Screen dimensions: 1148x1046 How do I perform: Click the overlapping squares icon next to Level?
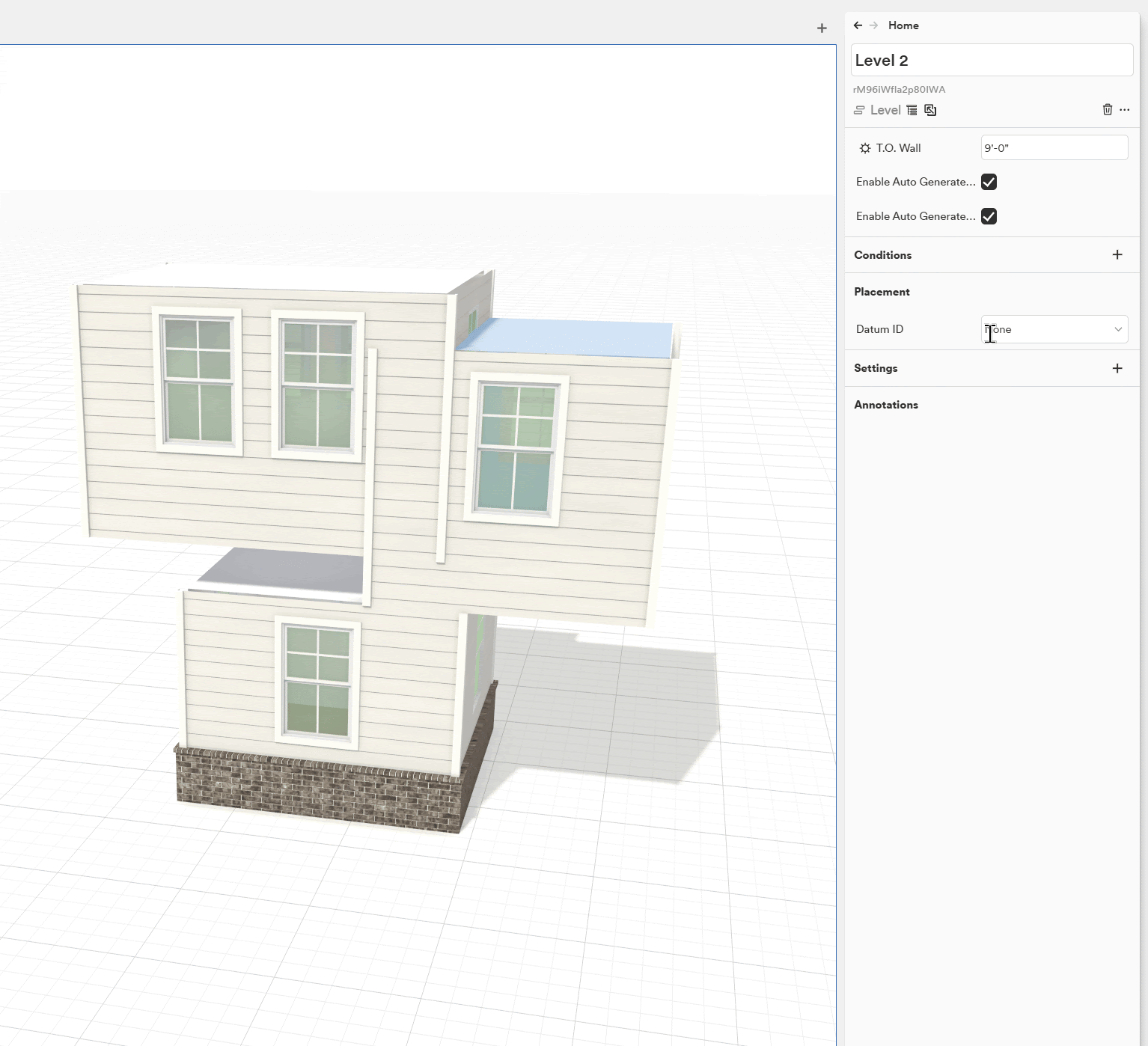click(930, 110)
